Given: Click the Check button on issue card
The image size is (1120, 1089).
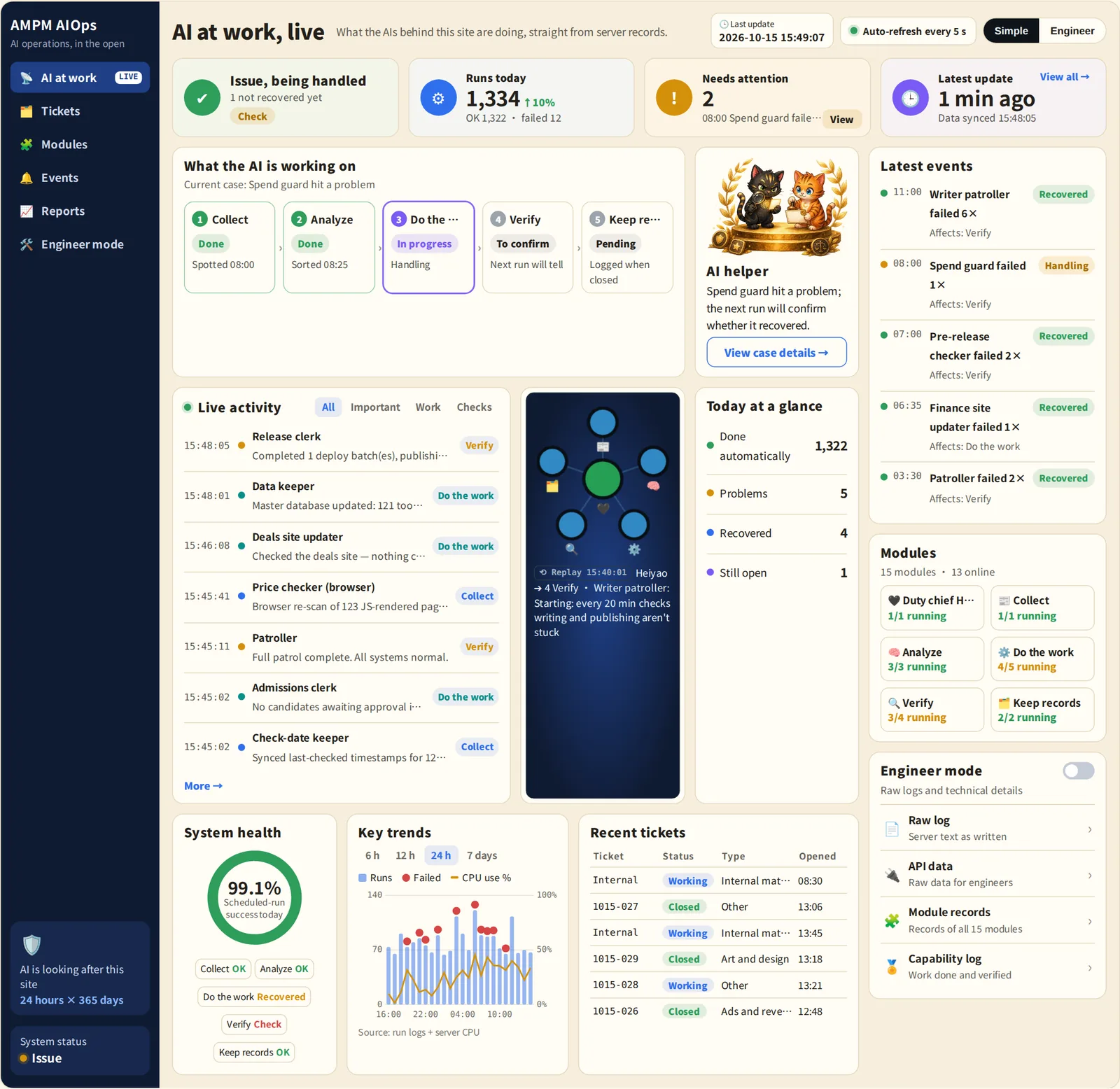Looking at the screenshot, I should click(x=252, y=116).
